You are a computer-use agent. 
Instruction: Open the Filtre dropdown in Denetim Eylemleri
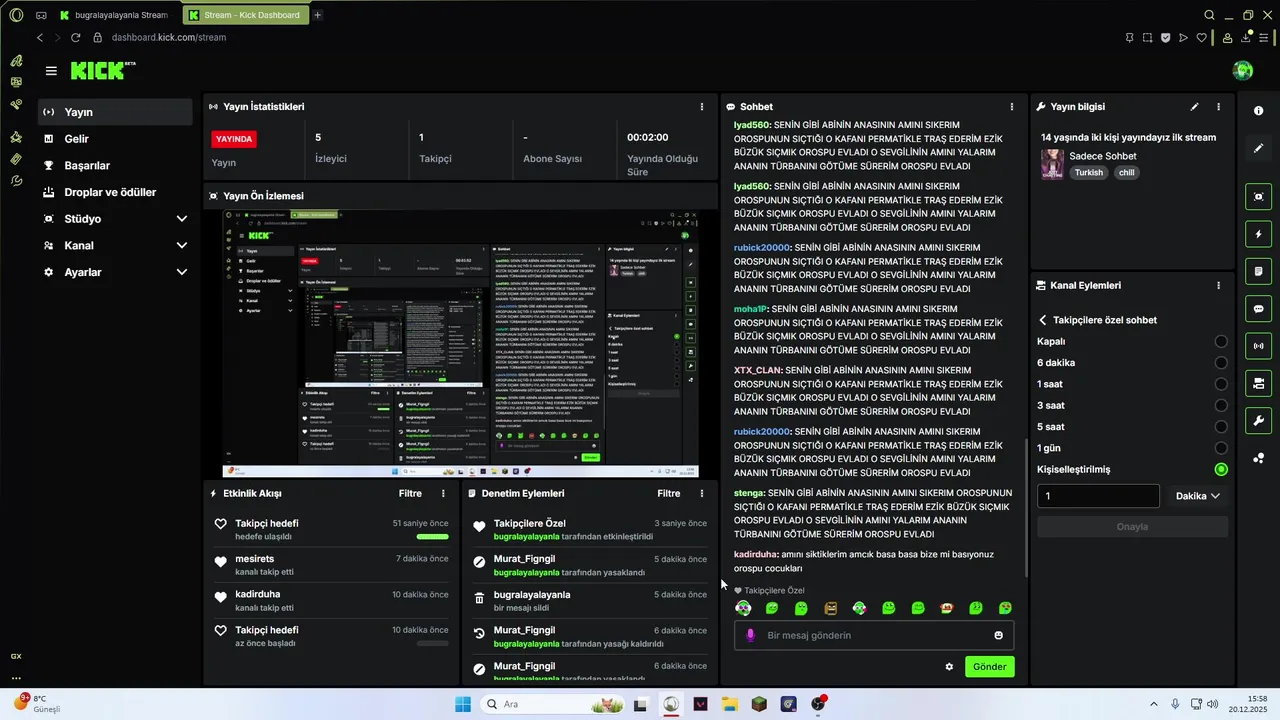pos(668,493)
